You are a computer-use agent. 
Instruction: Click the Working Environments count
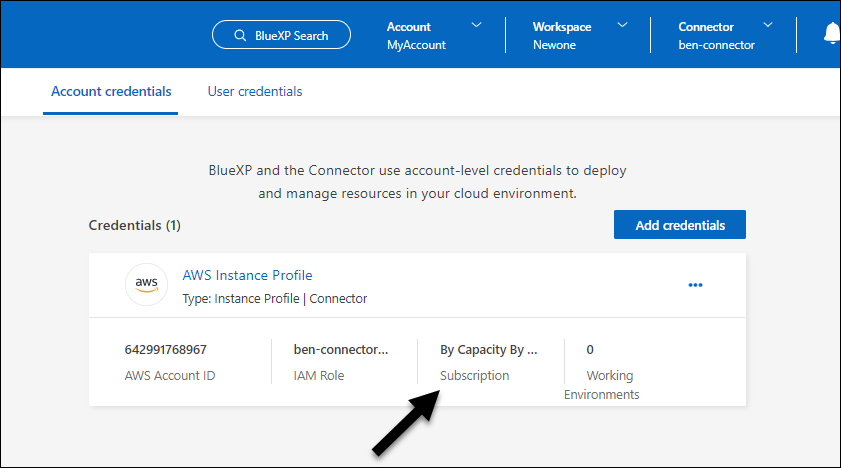(590, 350)
